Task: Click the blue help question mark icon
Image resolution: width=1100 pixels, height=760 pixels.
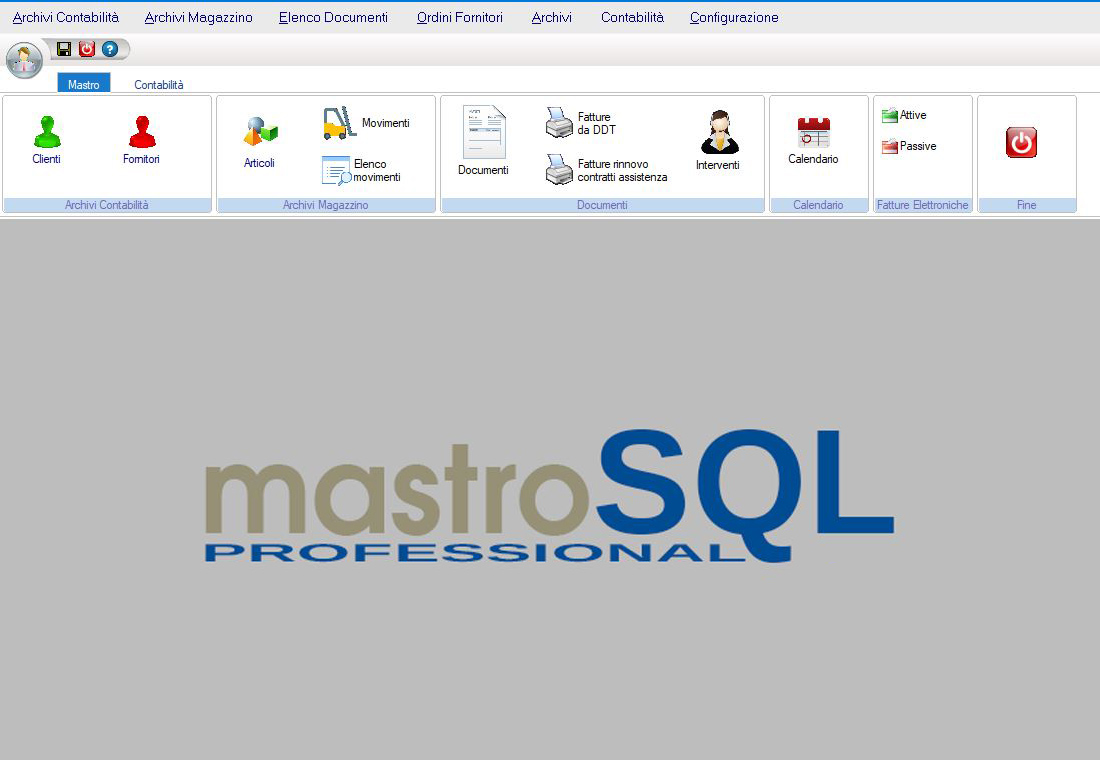Action: tap(109, 48)
